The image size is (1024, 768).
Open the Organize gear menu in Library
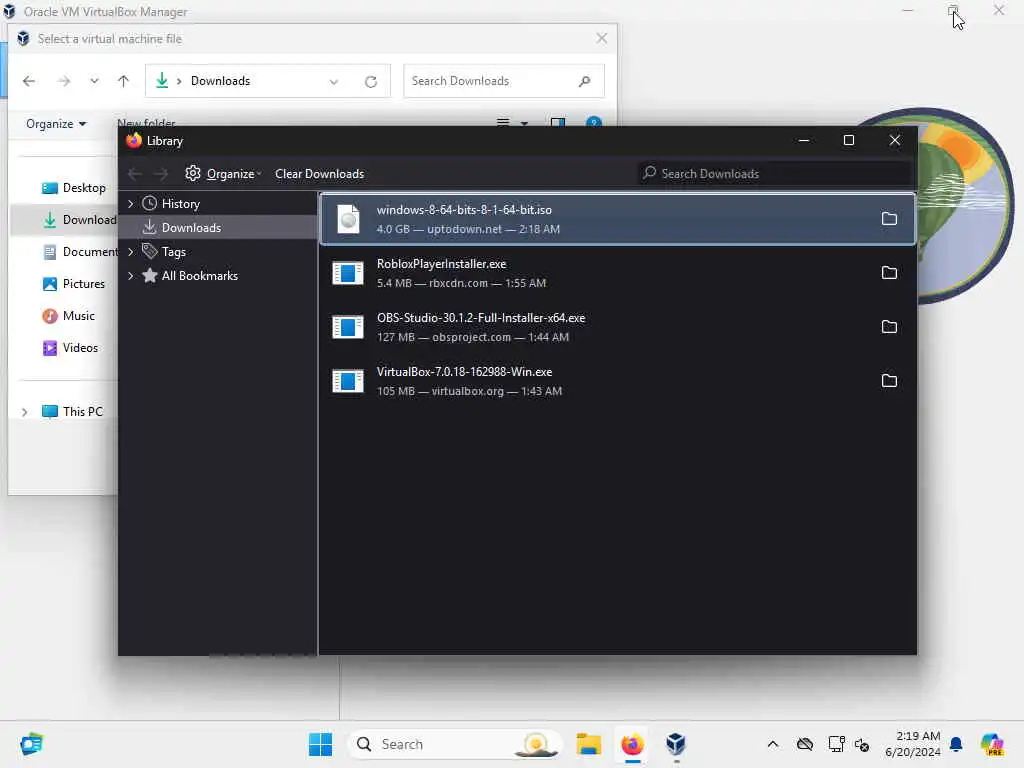tap(223, 174)
